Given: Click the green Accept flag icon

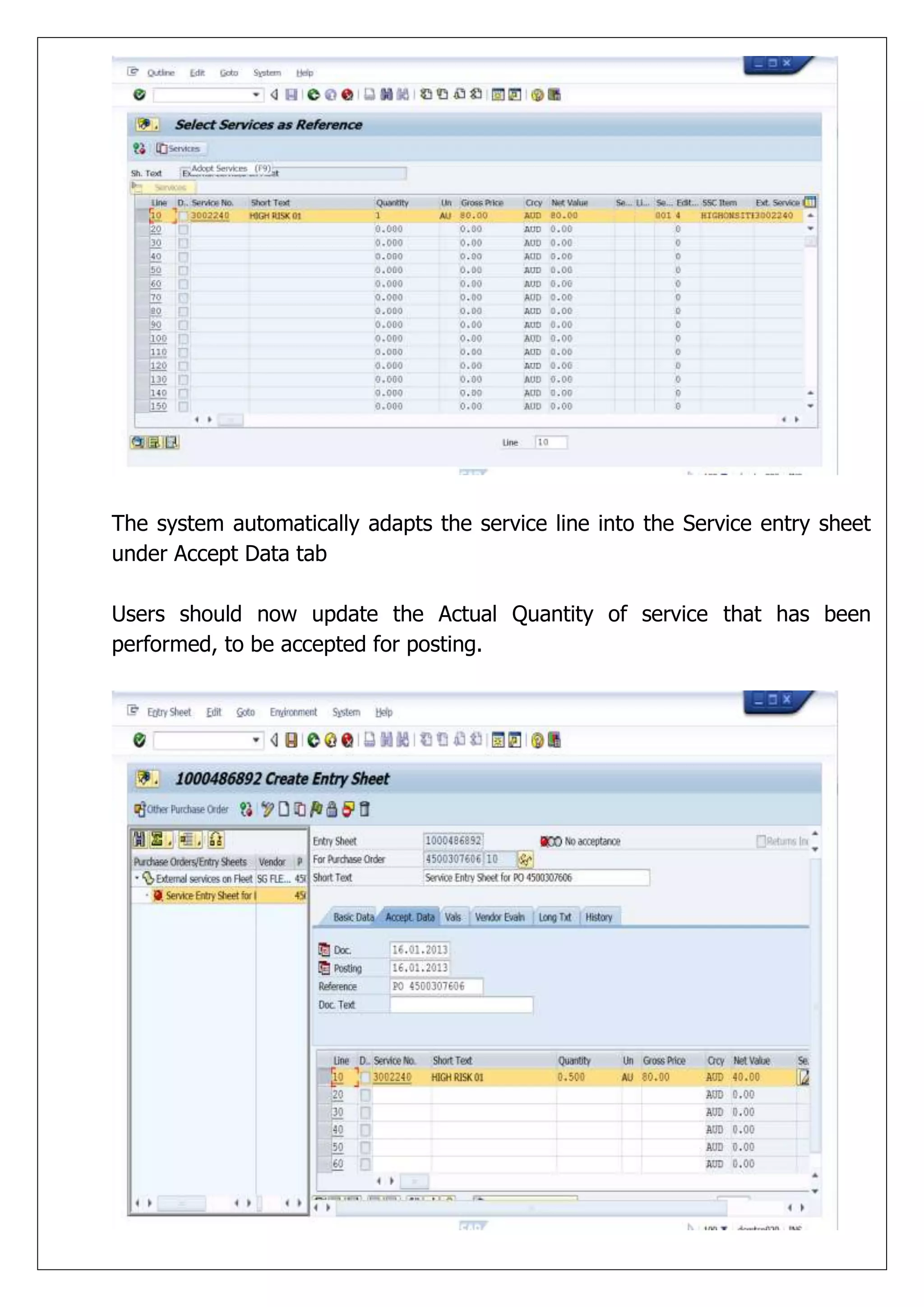Looking at the screenshot, I should click(316, 809).
